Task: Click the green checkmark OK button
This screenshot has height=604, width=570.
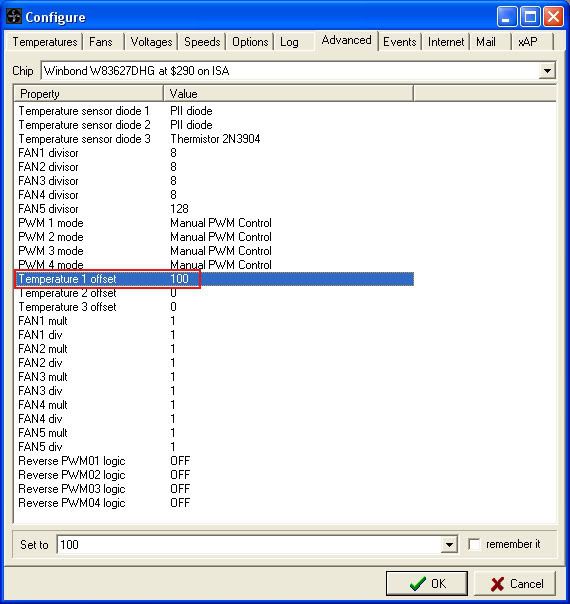Action: point(427,584)
